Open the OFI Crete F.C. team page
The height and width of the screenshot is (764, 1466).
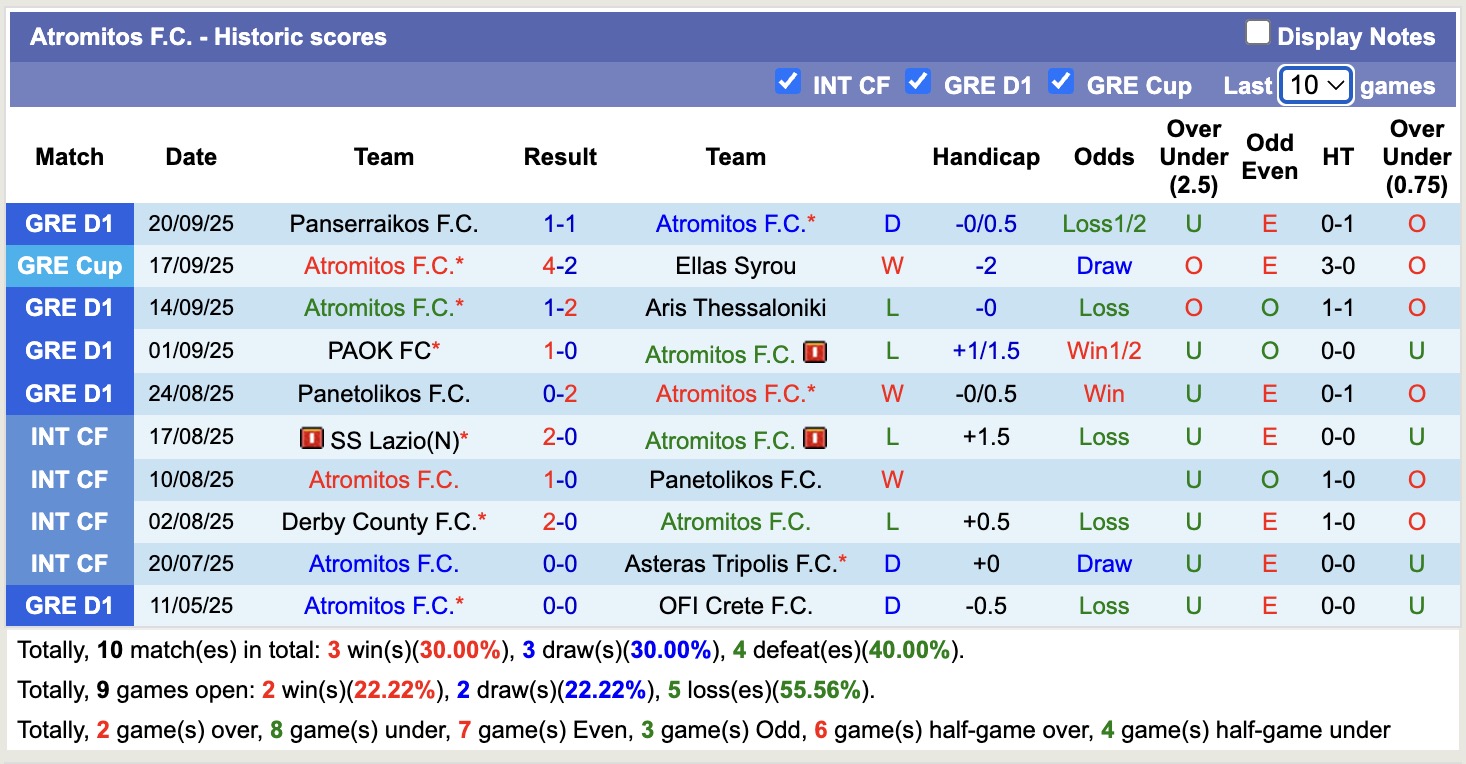pos(735,605)
